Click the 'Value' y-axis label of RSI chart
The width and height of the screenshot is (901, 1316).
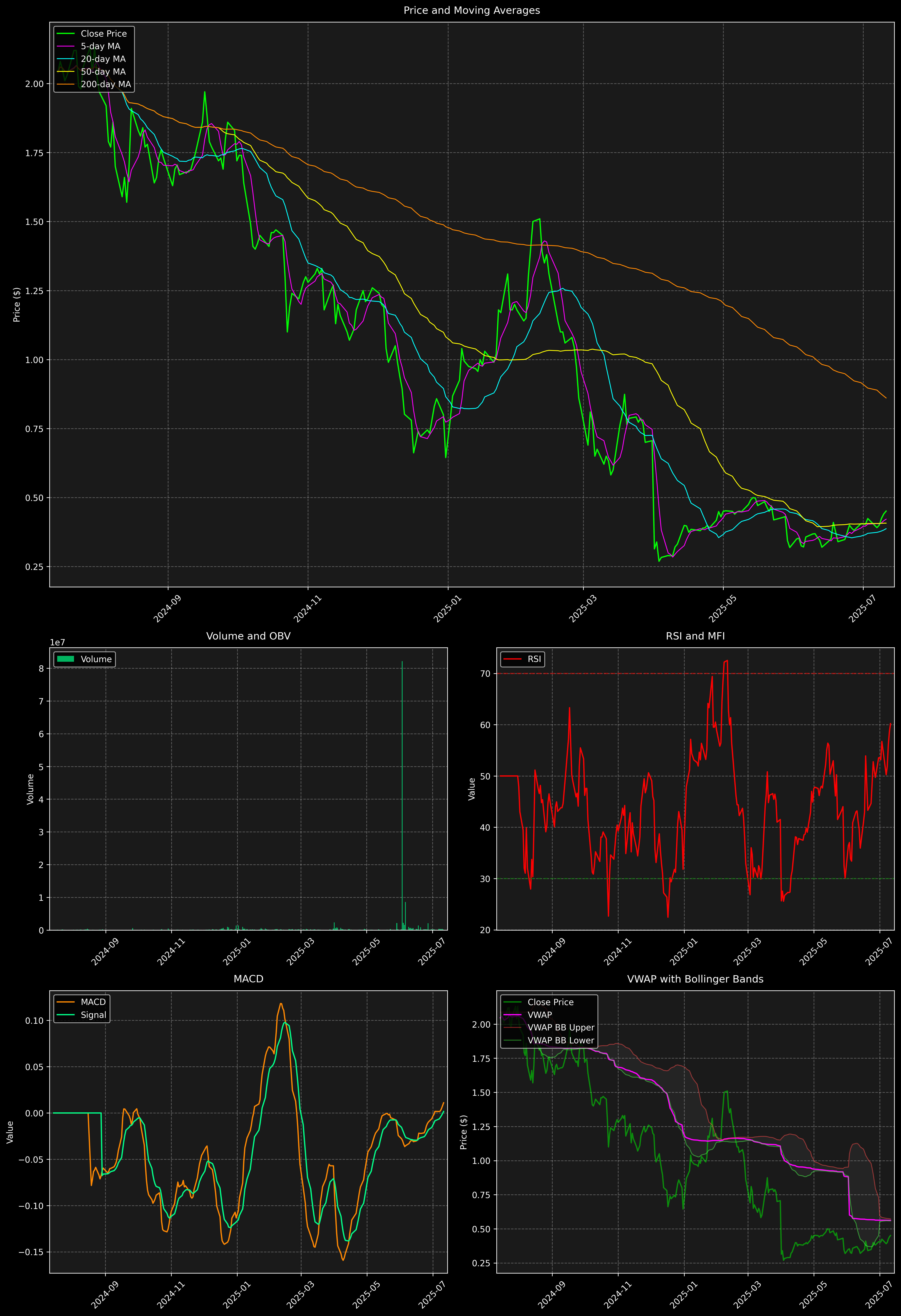coord(472,789)
